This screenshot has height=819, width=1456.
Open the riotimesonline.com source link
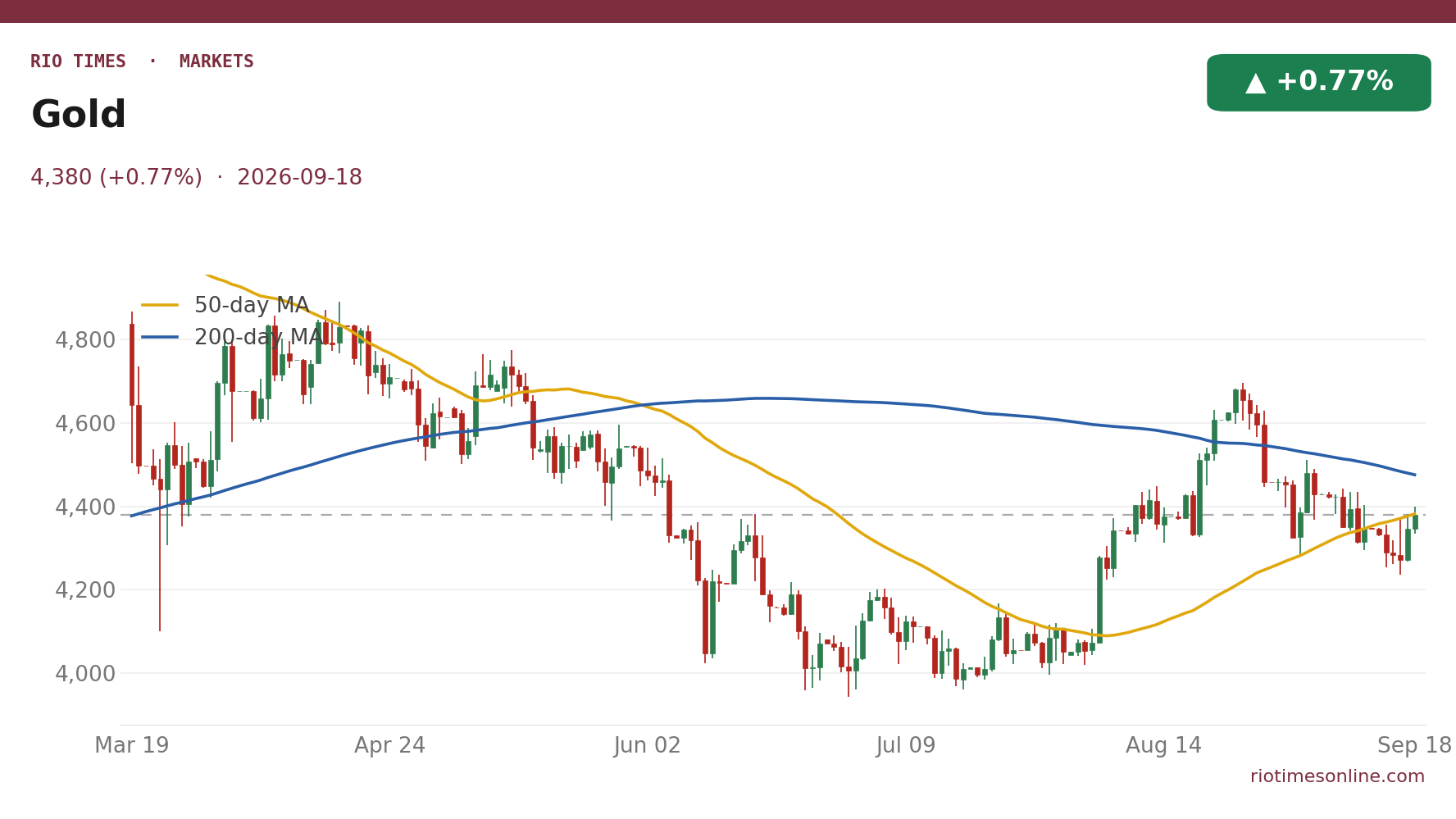pyautogui.click(x=1337, y=776)
